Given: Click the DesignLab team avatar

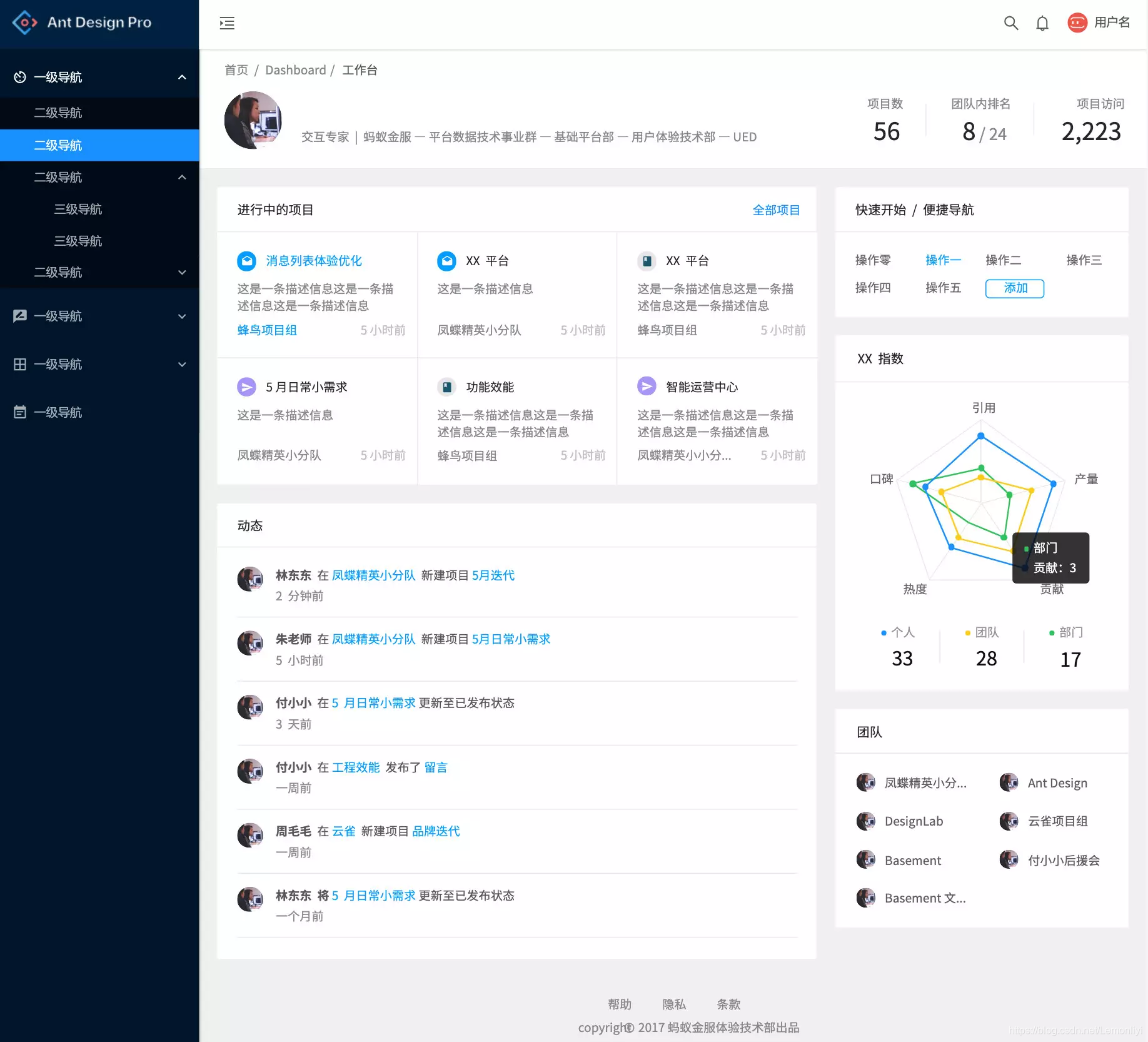Looking at the screenshot, I should (866, 821).
